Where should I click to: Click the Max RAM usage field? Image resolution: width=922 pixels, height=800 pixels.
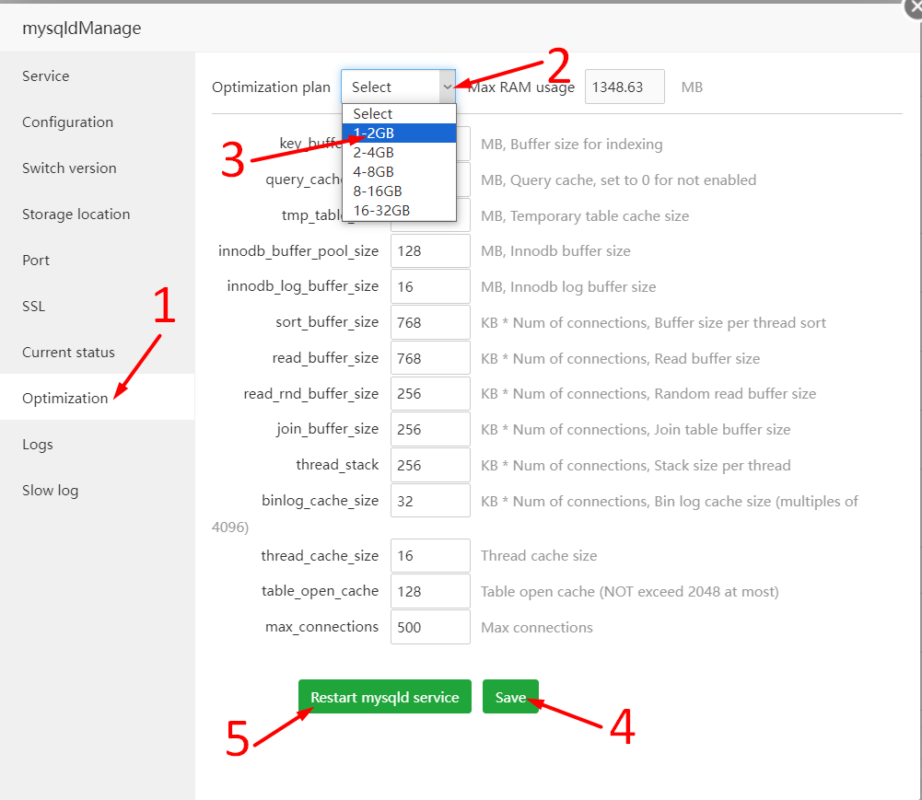pos(624,87)
